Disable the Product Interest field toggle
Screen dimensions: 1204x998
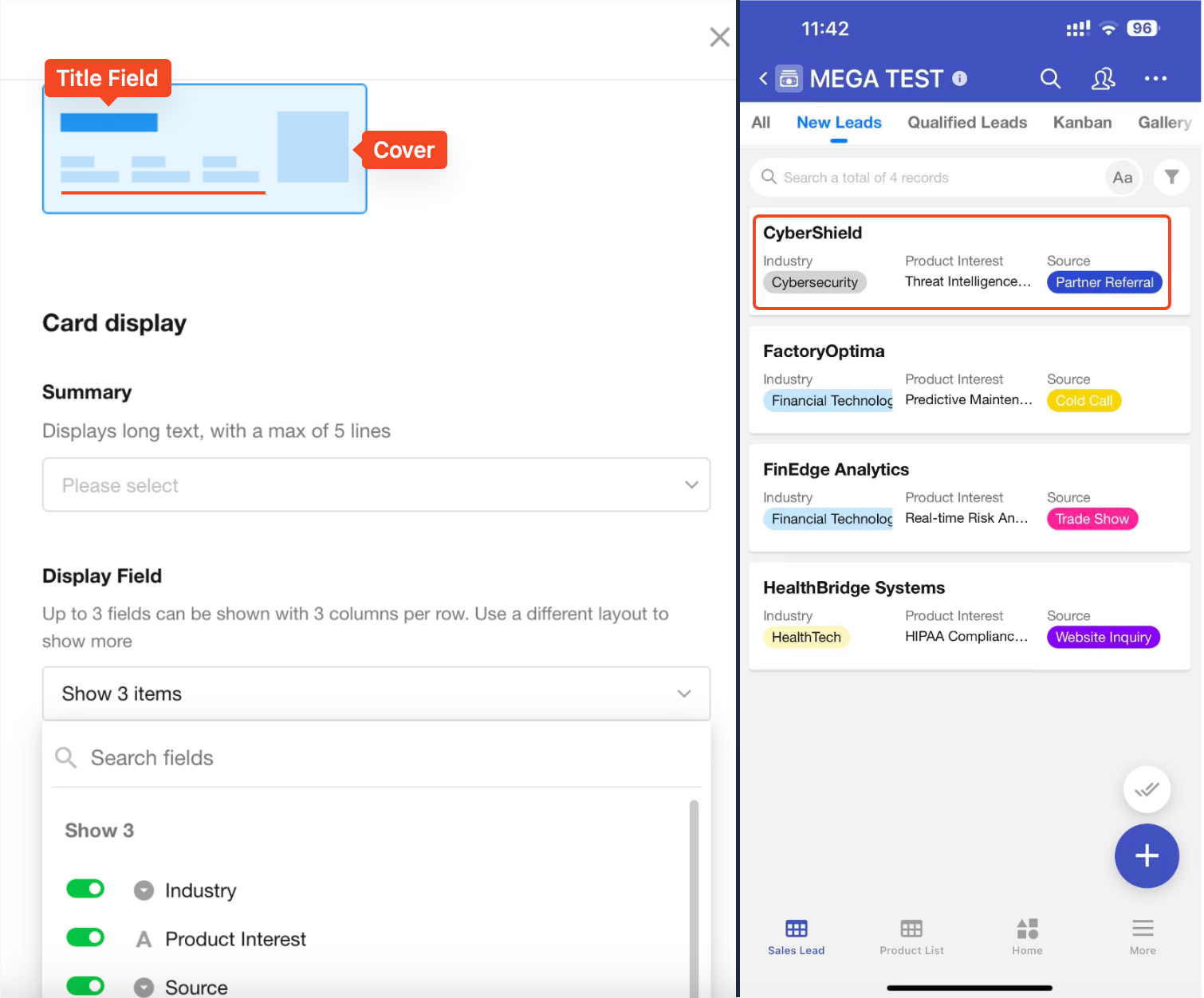(x=85, y=937)
